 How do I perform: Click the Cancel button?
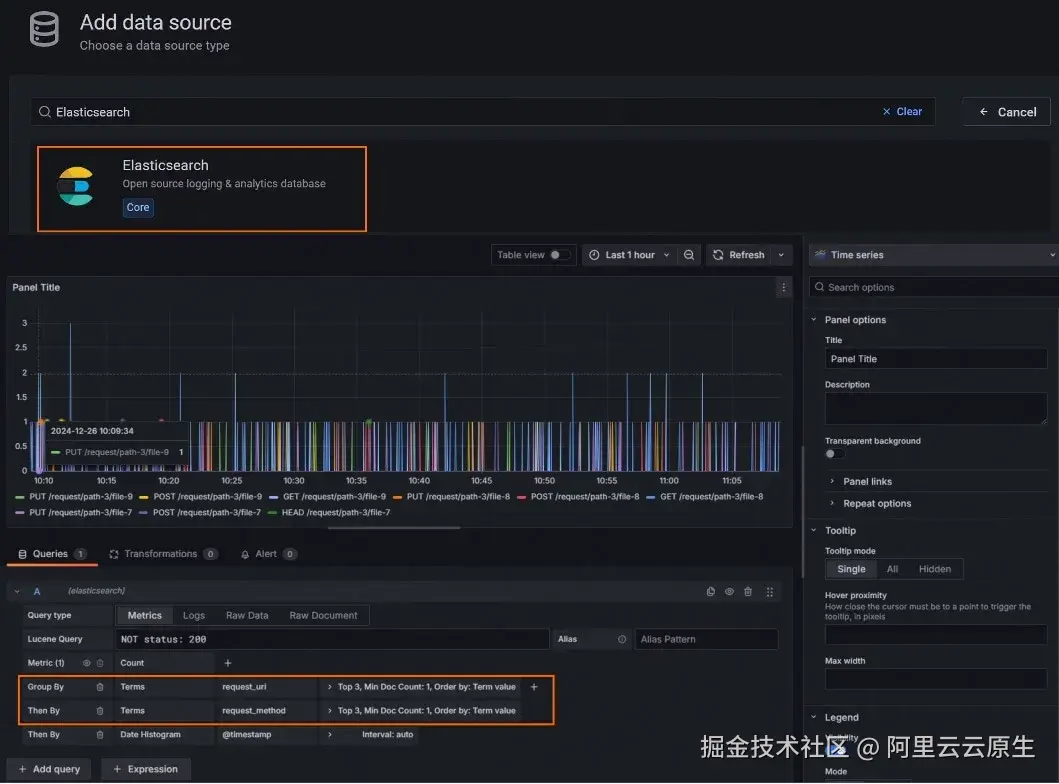click(x=1007, y=112)
